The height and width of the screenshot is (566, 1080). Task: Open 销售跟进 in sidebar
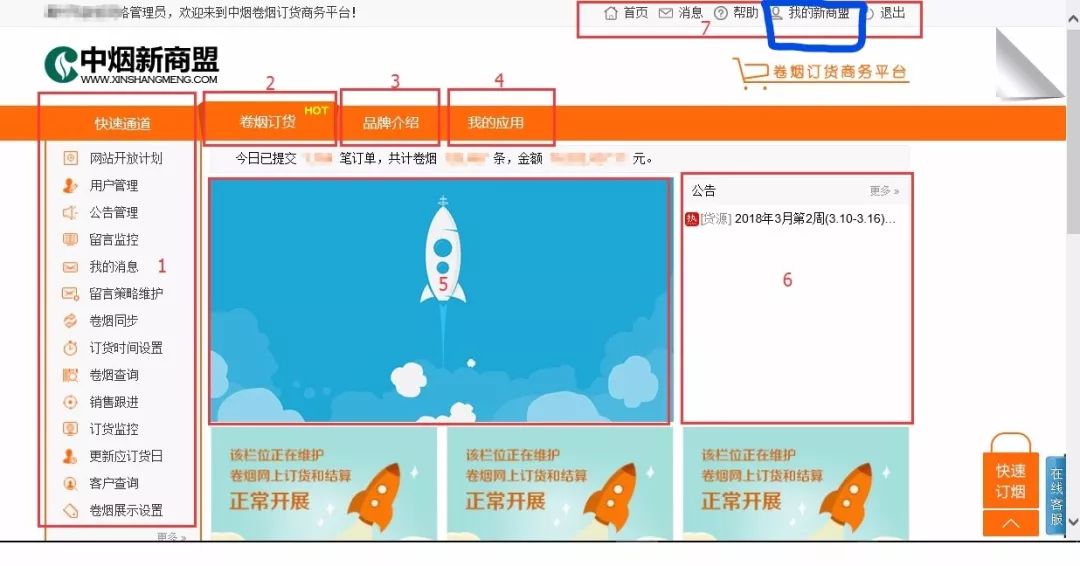click(114, 402)
